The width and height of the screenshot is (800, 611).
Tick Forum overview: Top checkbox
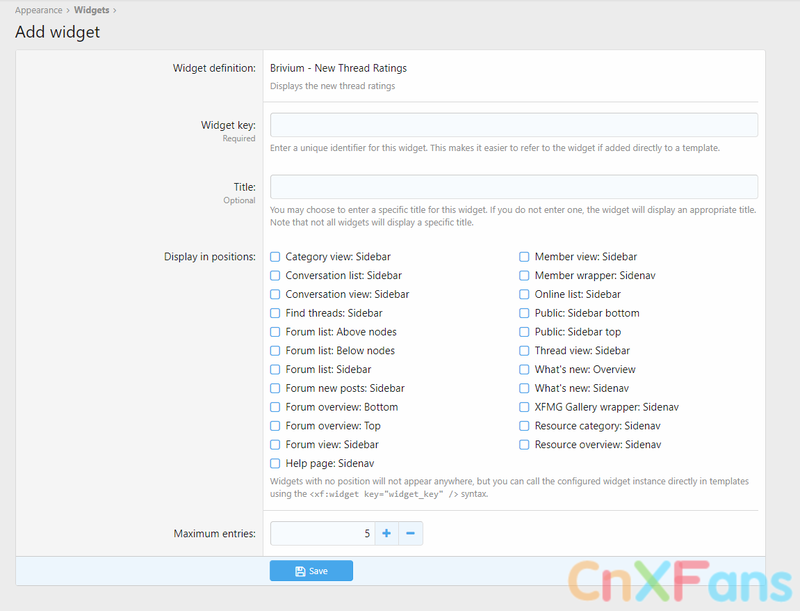tap(275, 426)
